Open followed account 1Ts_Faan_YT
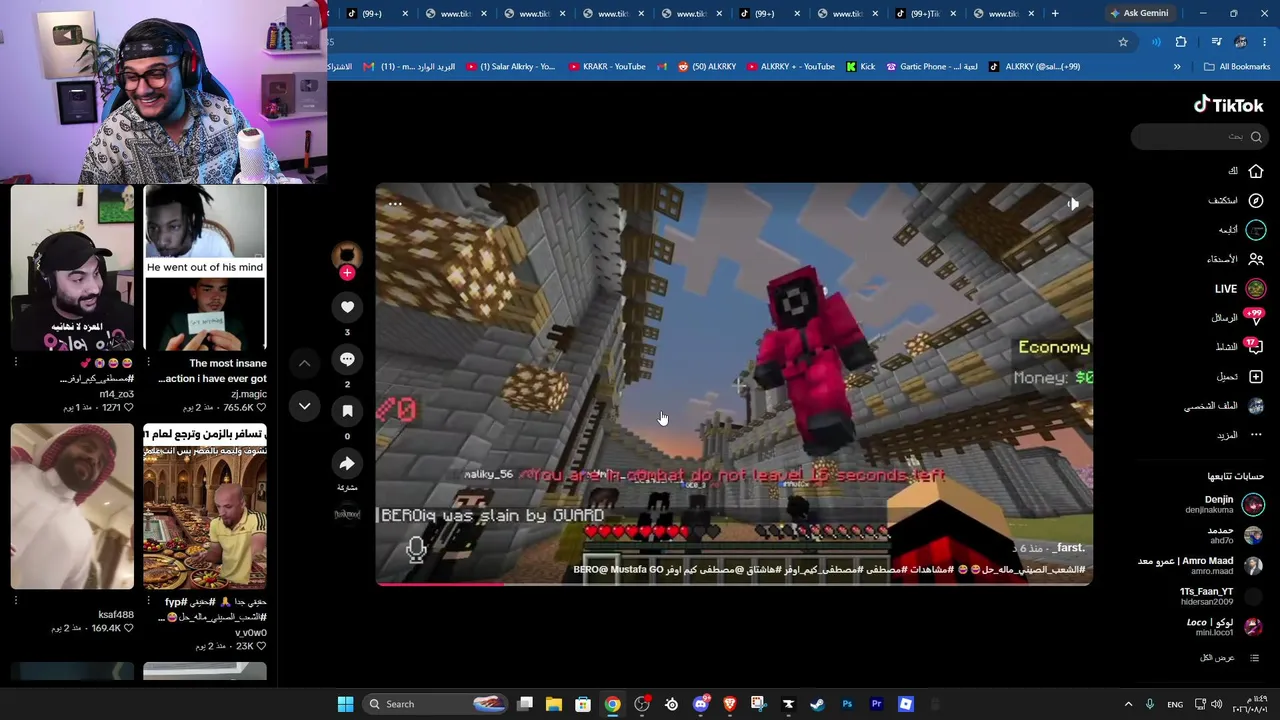Screen dimensions: 1280x720 click(x=1222, y=596)
